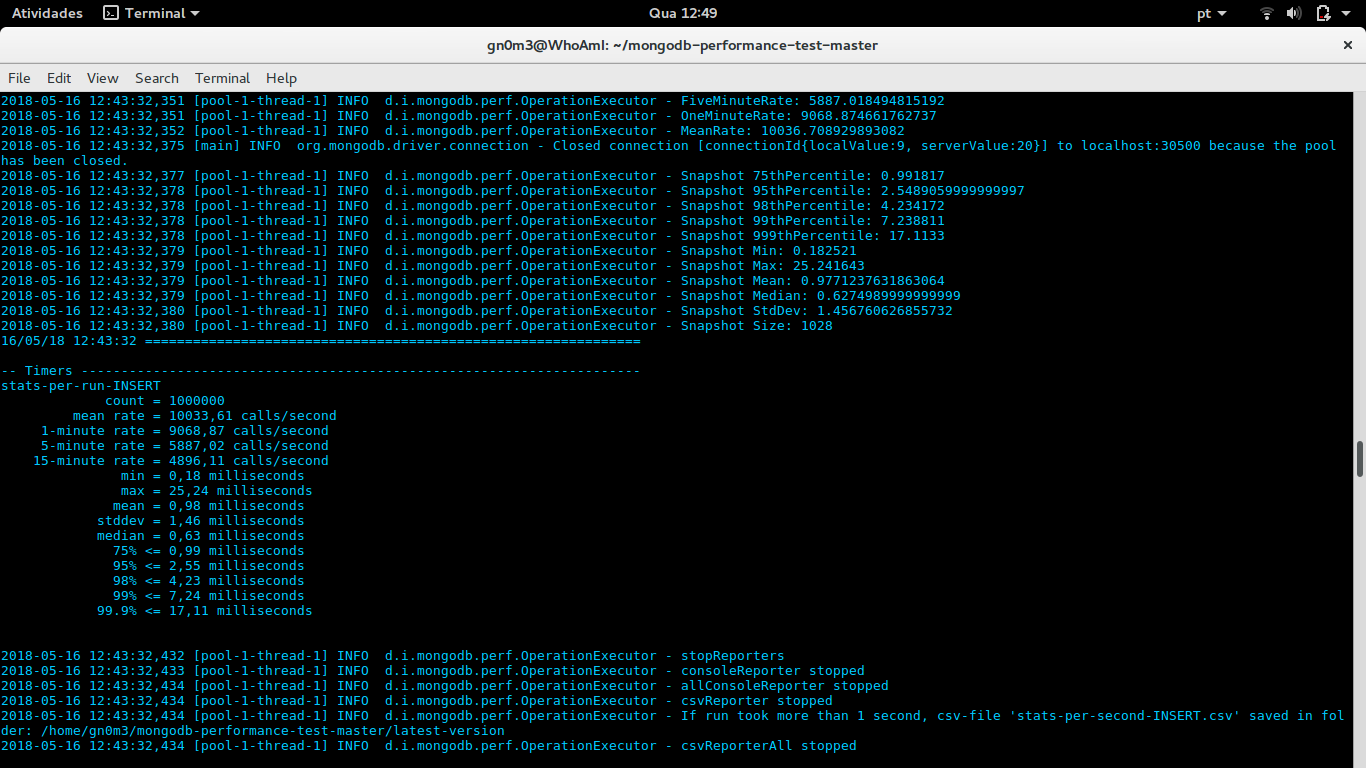This screenshot has width=1366, height=768.
Task: Click '75% <= 0,99 milliseconds' line
Action: tap(209, 551)
